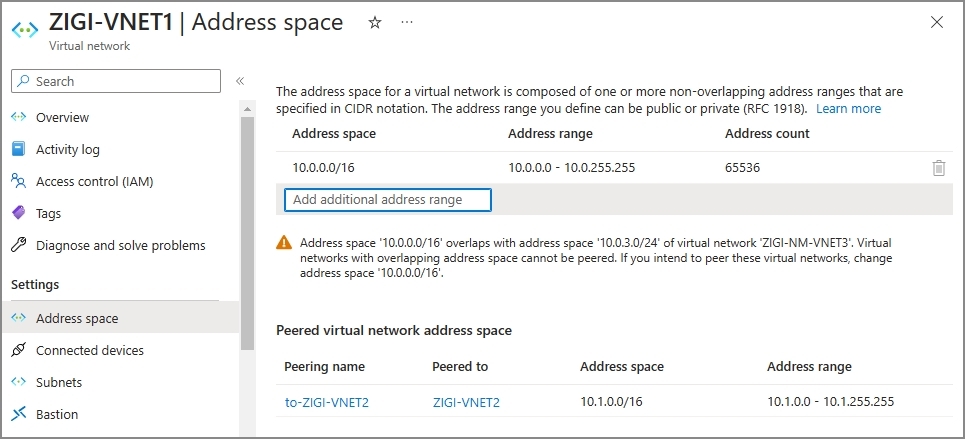
Task: Select the Access control (IAM) icon
Action: click(x=19, y=181)
